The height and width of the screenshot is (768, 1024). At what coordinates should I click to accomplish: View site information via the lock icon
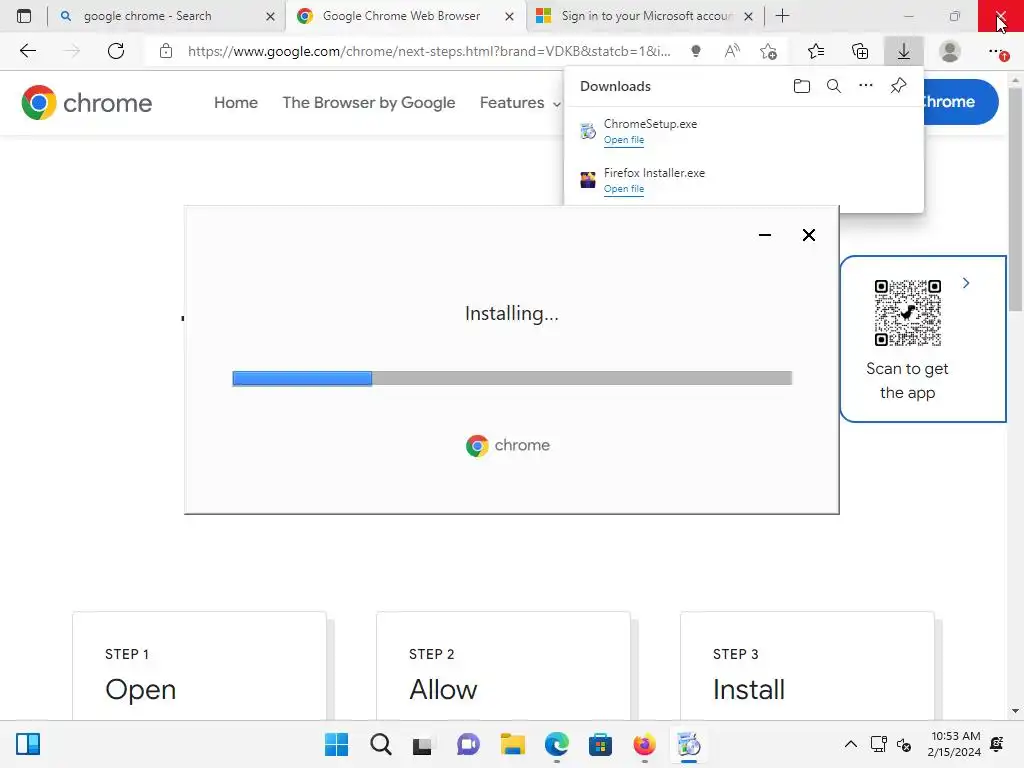pos(166,51)
